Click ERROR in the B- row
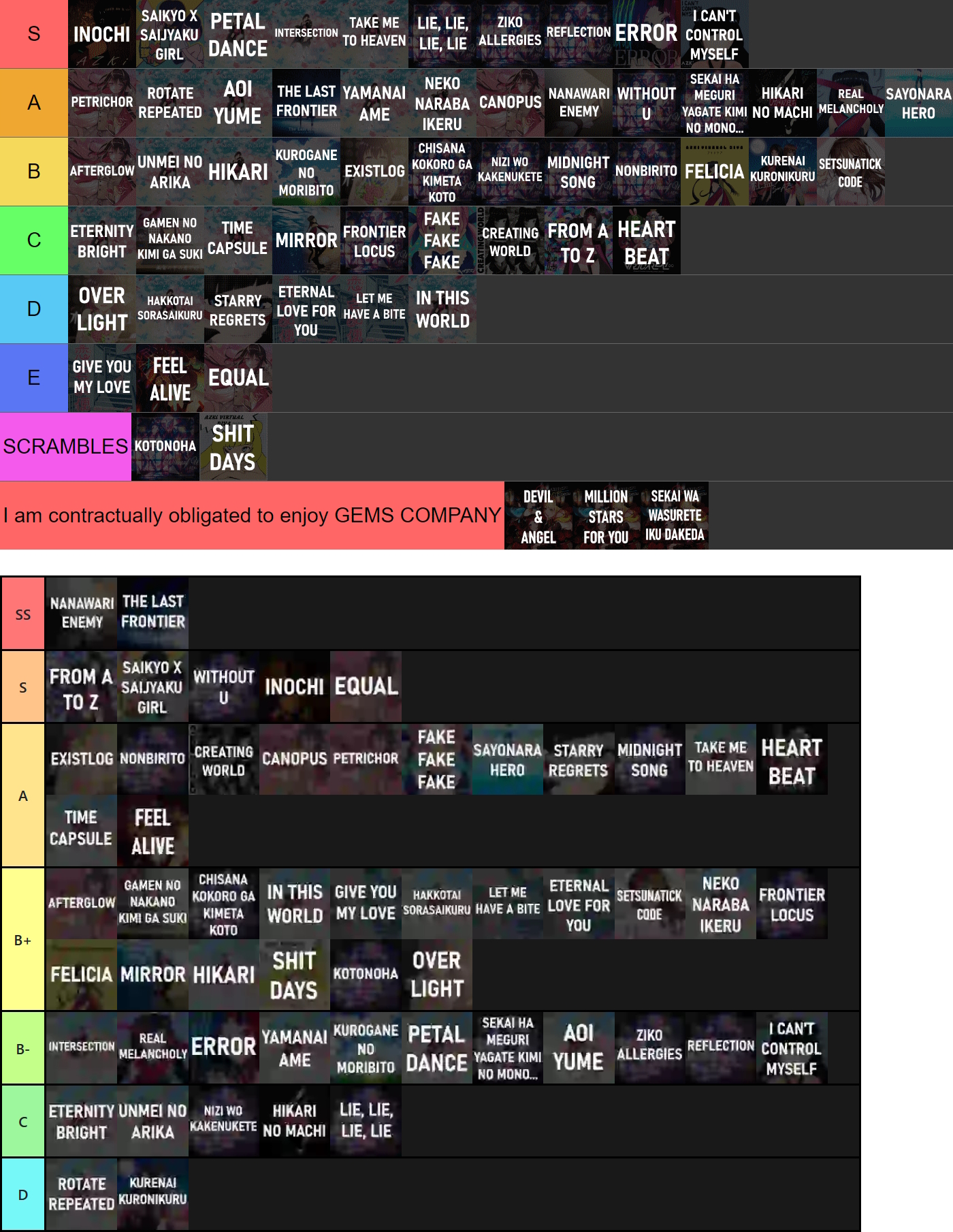953x1232 pixels. pos(224,1048)
